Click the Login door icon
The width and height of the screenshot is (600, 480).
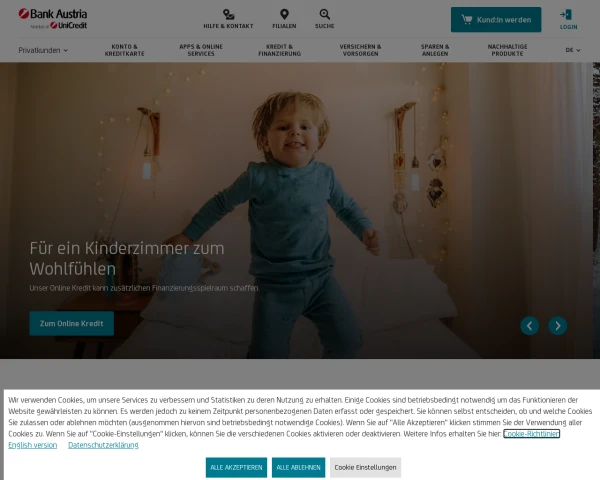click(x=566, y=15)
